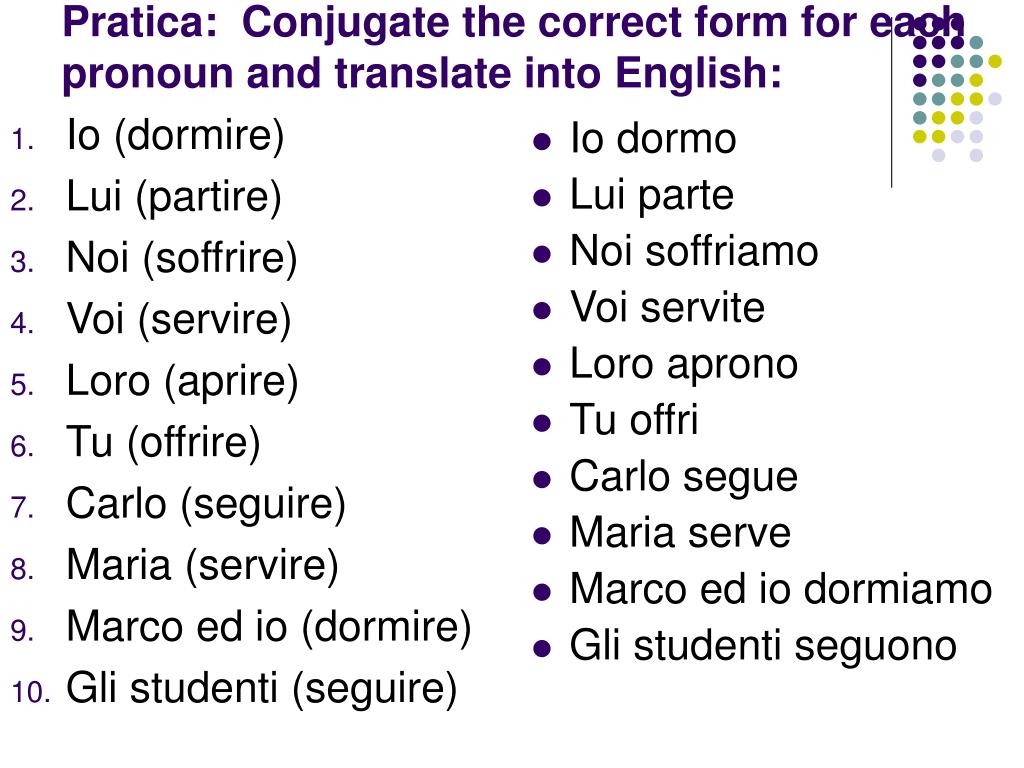Select the slide title starting with "Pratica"

tap(513, 47)
